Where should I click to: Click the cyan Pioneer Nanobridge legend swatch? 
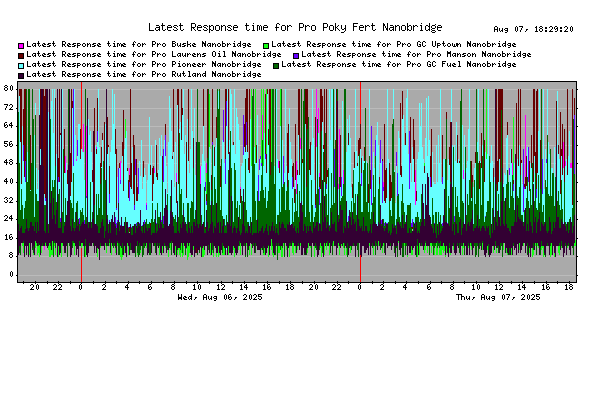click(21, 66)
